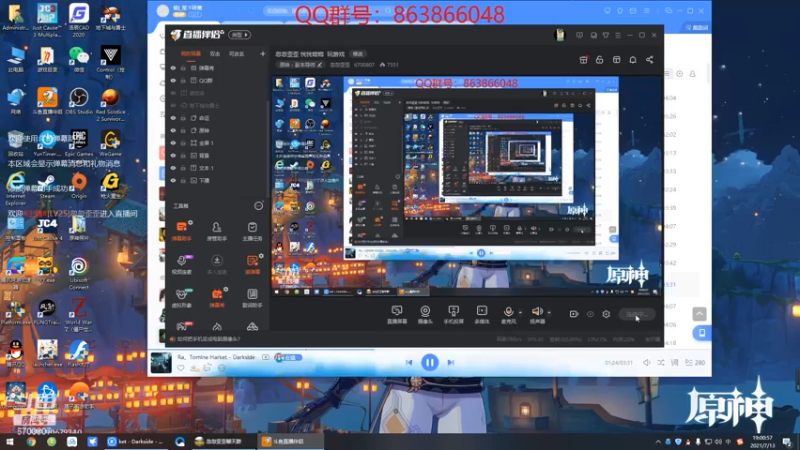Click the category tag after 玩游戏 title
Viewport: 800px width, 450px height.
tap(358, 54)
